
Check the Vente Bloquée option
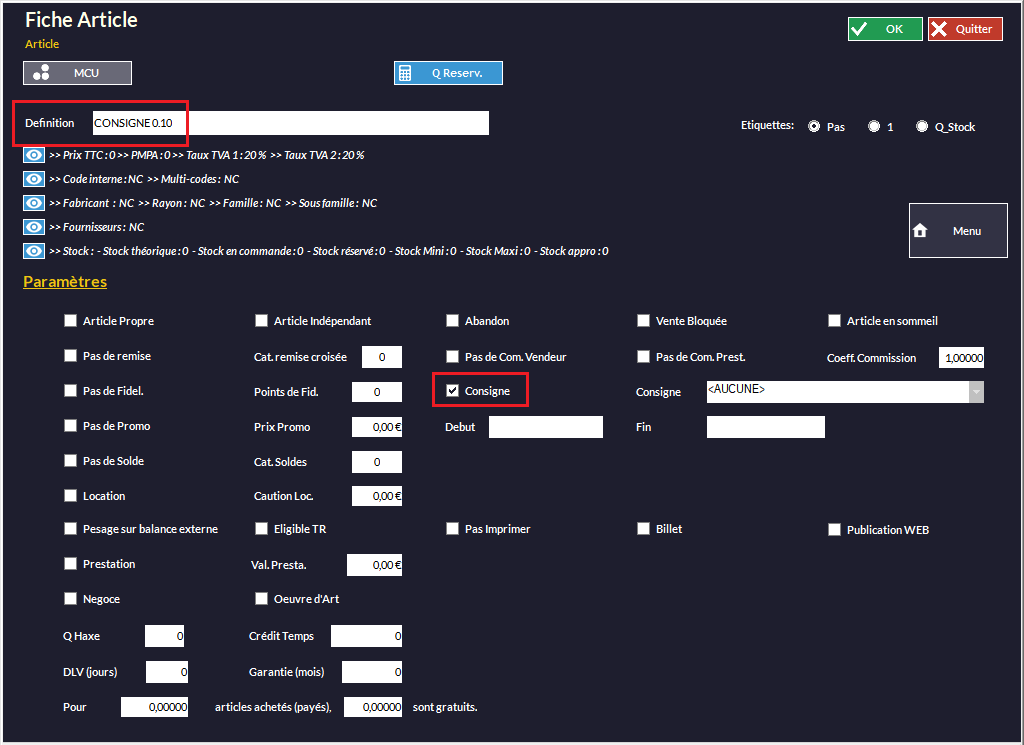[643, 321]
